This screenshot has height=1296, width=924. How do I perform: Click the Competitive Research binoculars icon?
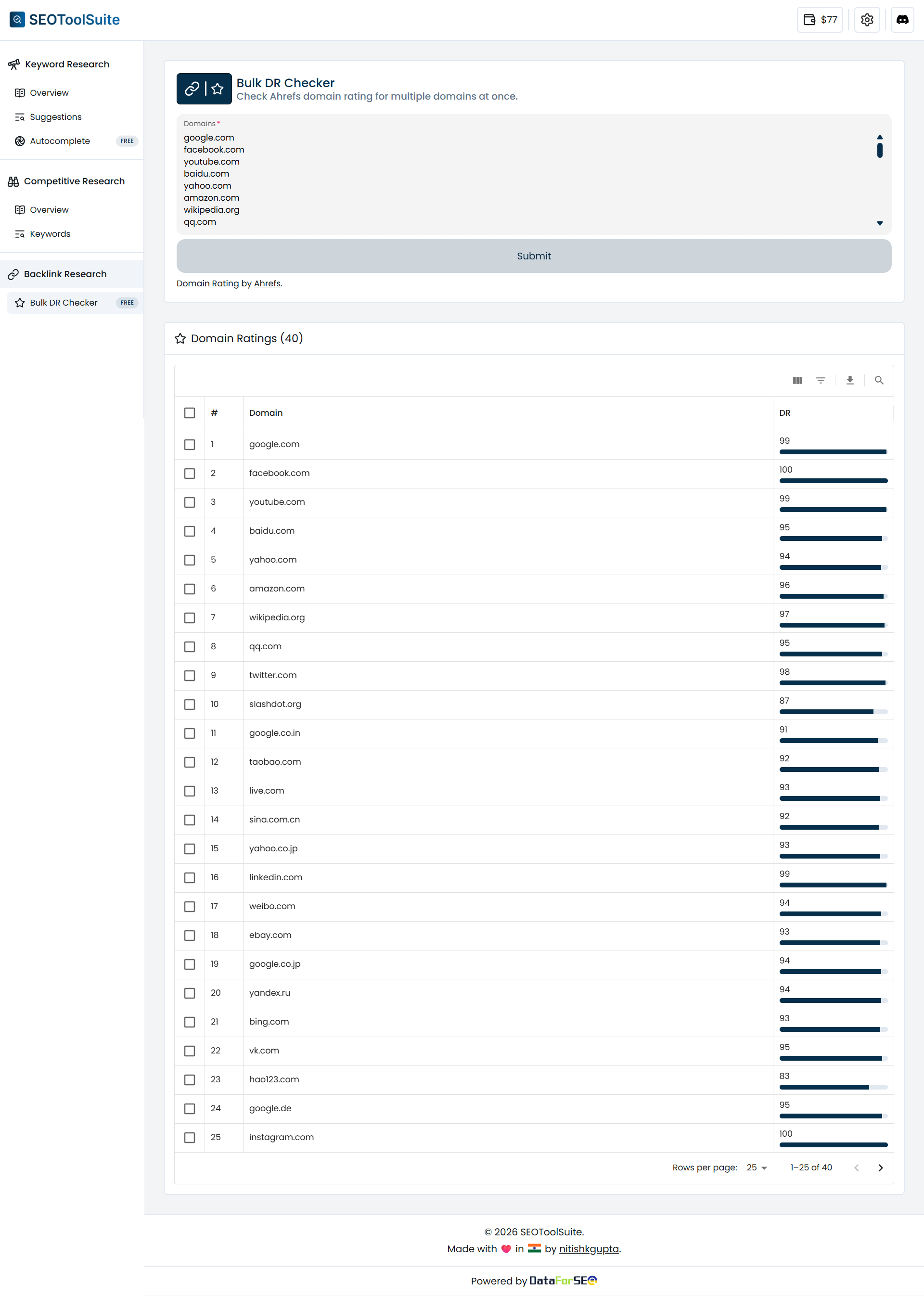pos(13,181)
